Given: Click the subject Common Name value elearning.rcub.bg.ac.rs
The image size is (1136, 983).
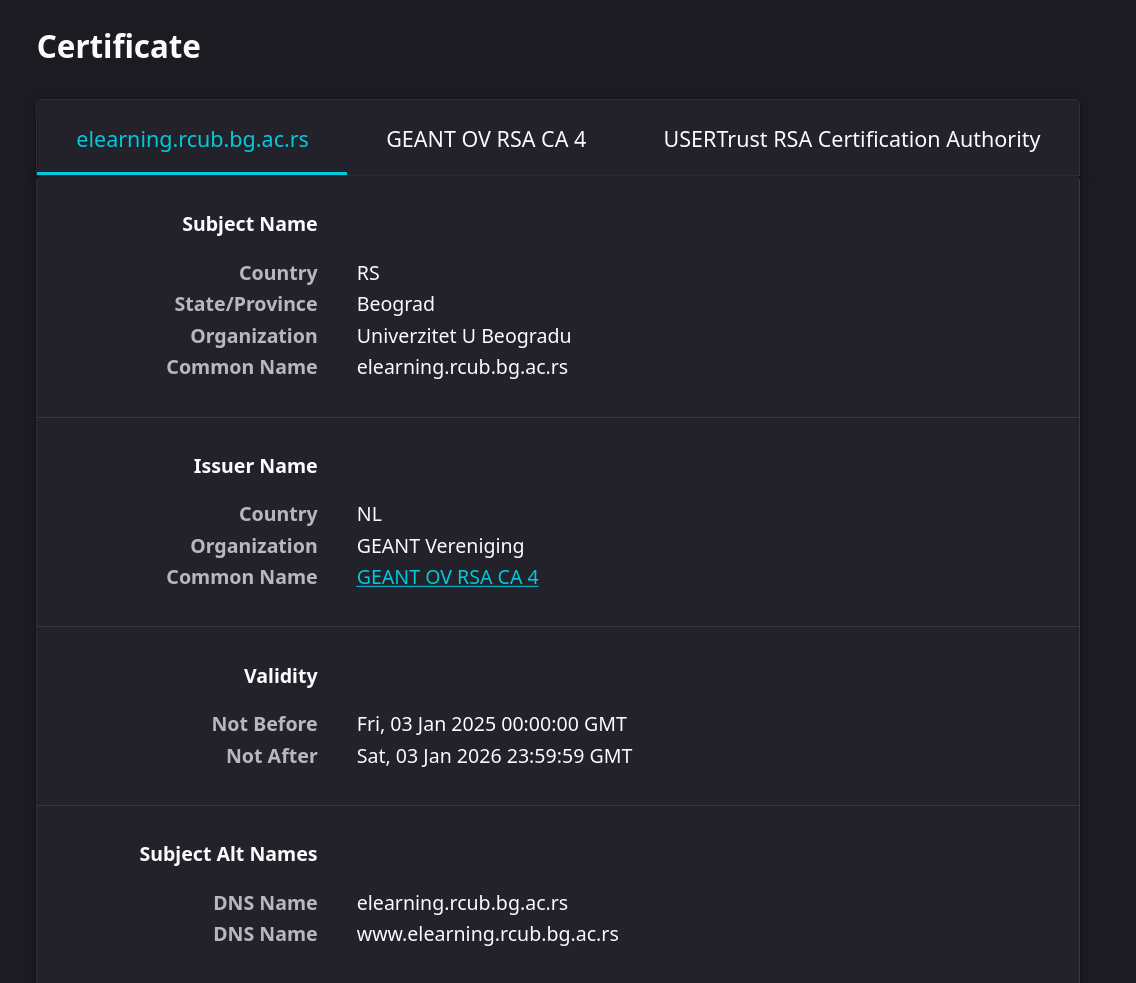Looking at the screenshot, I should click(x=462, y=367).
